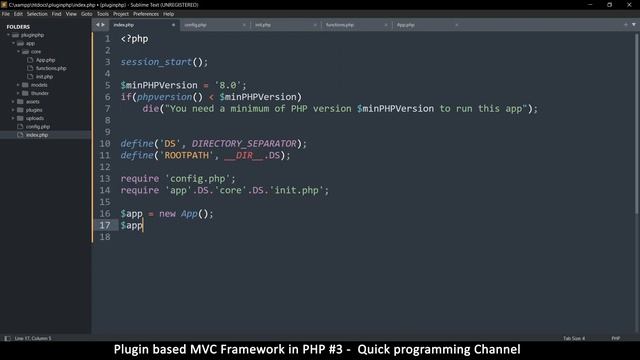
Task: Click the FOLDERS sidebar heading
Action: tap(18, 27)
